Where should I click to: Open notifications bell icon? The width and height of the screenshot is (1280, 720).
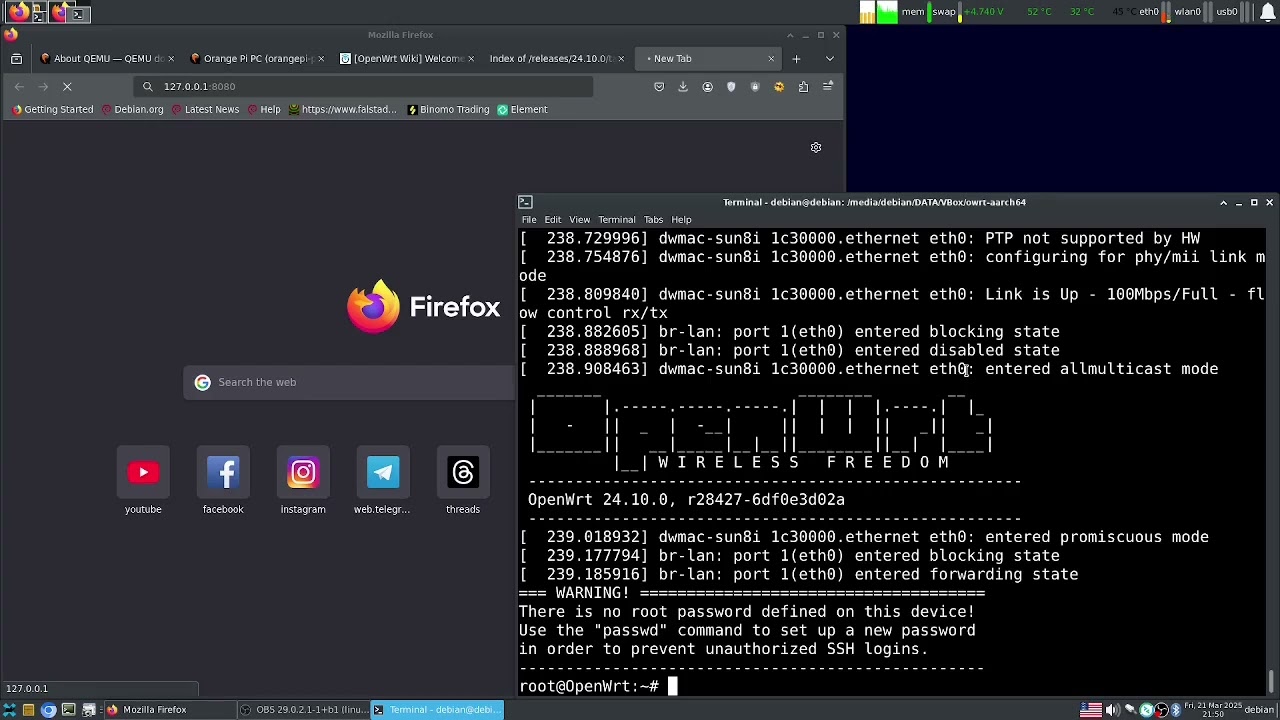(x=1267, y=12)
